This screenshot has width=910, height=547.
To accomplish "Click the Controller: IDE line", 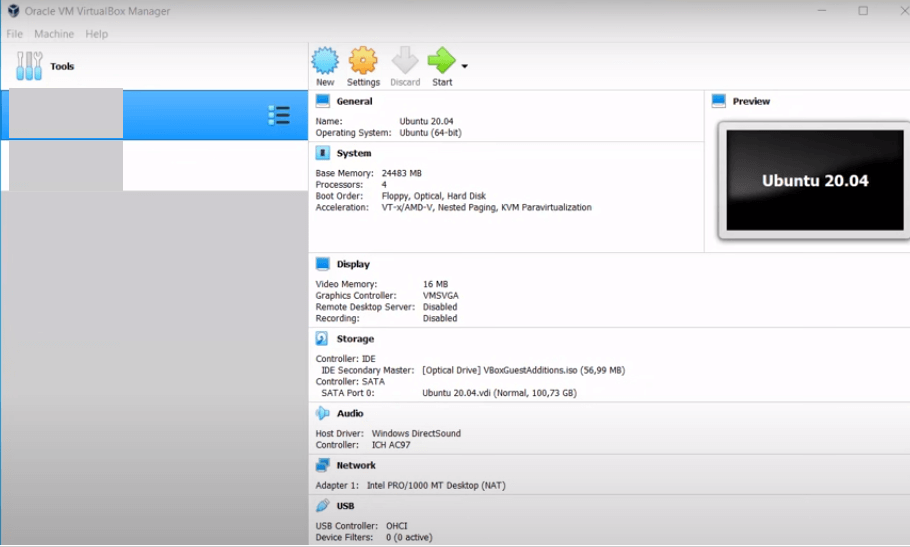I will tap(345, 359).
